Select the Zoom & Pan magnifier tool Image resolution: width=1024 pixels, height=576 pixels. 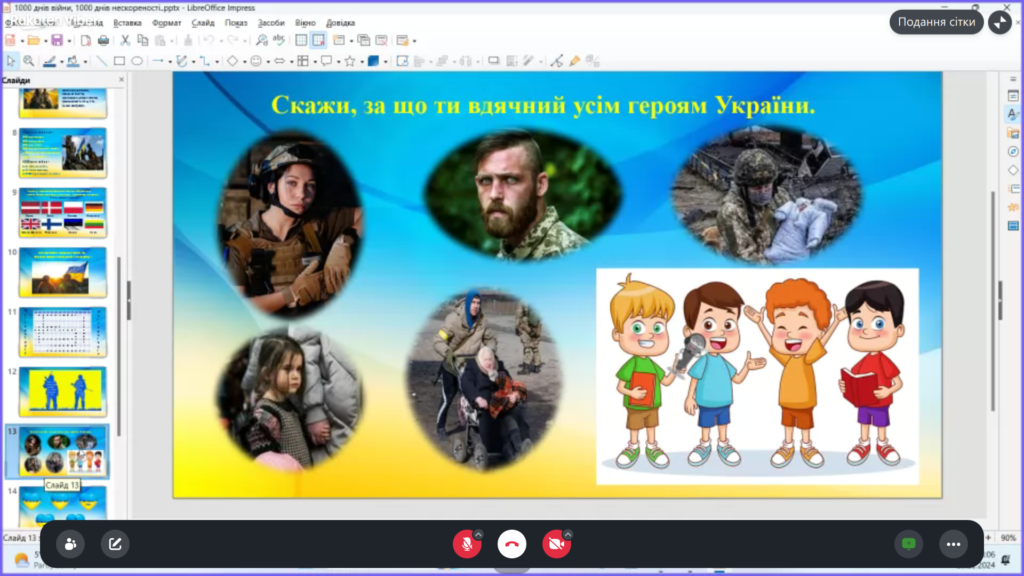(x=28, y=61)
